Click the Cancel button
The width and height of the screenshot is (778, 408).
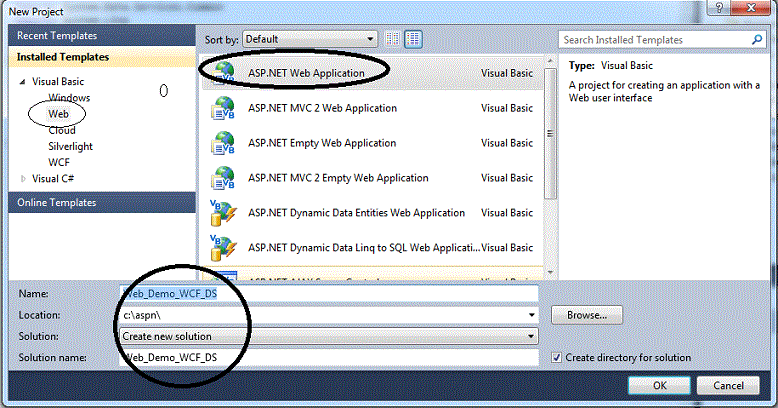[728, 386]
